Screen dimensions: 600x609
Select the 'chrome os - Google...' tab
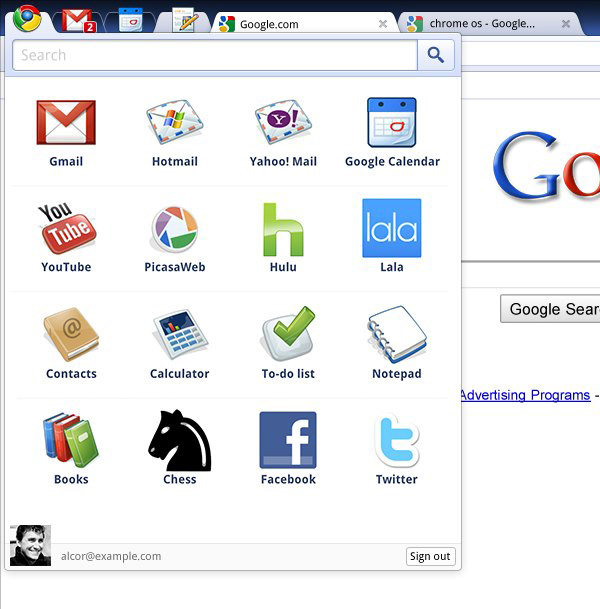pos(490,24)
